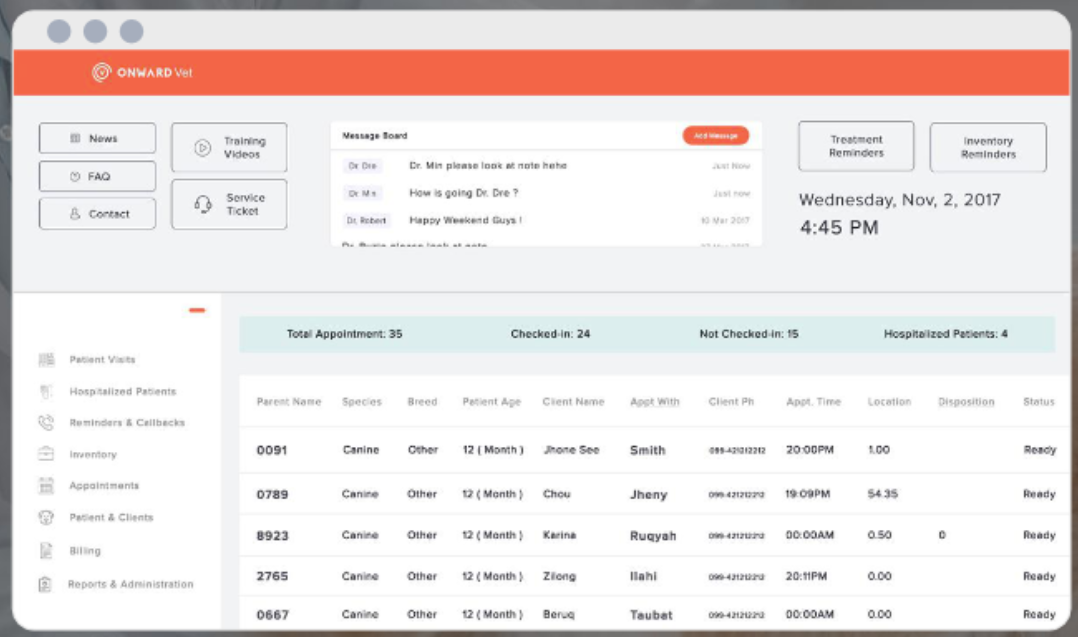This screenshot has width=1078, height=637.
Task: Click the Disposition column header
Action: click(966, 402)
